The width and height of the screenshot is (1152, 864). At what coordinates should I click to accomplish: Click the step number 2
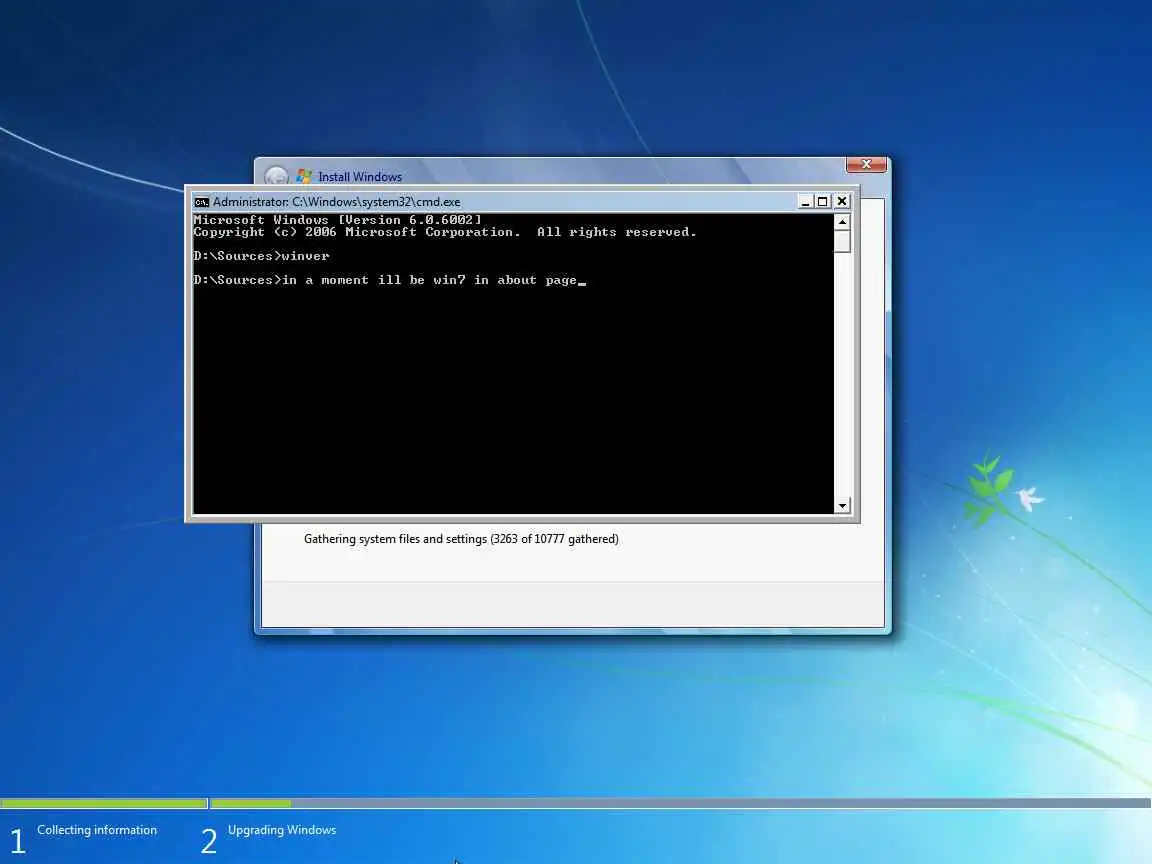pos(209,841)
